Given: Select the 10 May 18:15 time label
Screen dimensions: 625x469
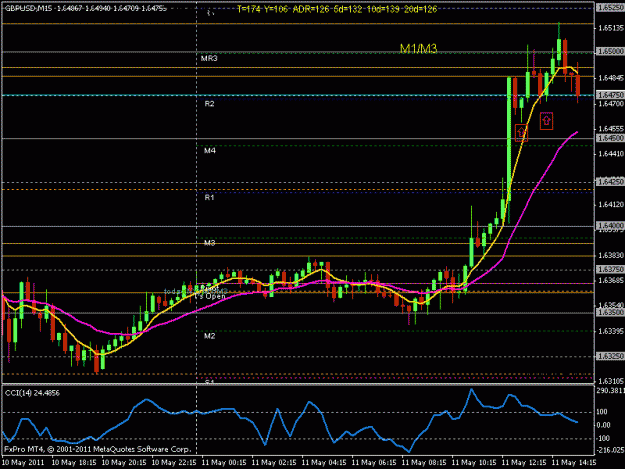Looking at the screenshot, I should tap(74, 463).
